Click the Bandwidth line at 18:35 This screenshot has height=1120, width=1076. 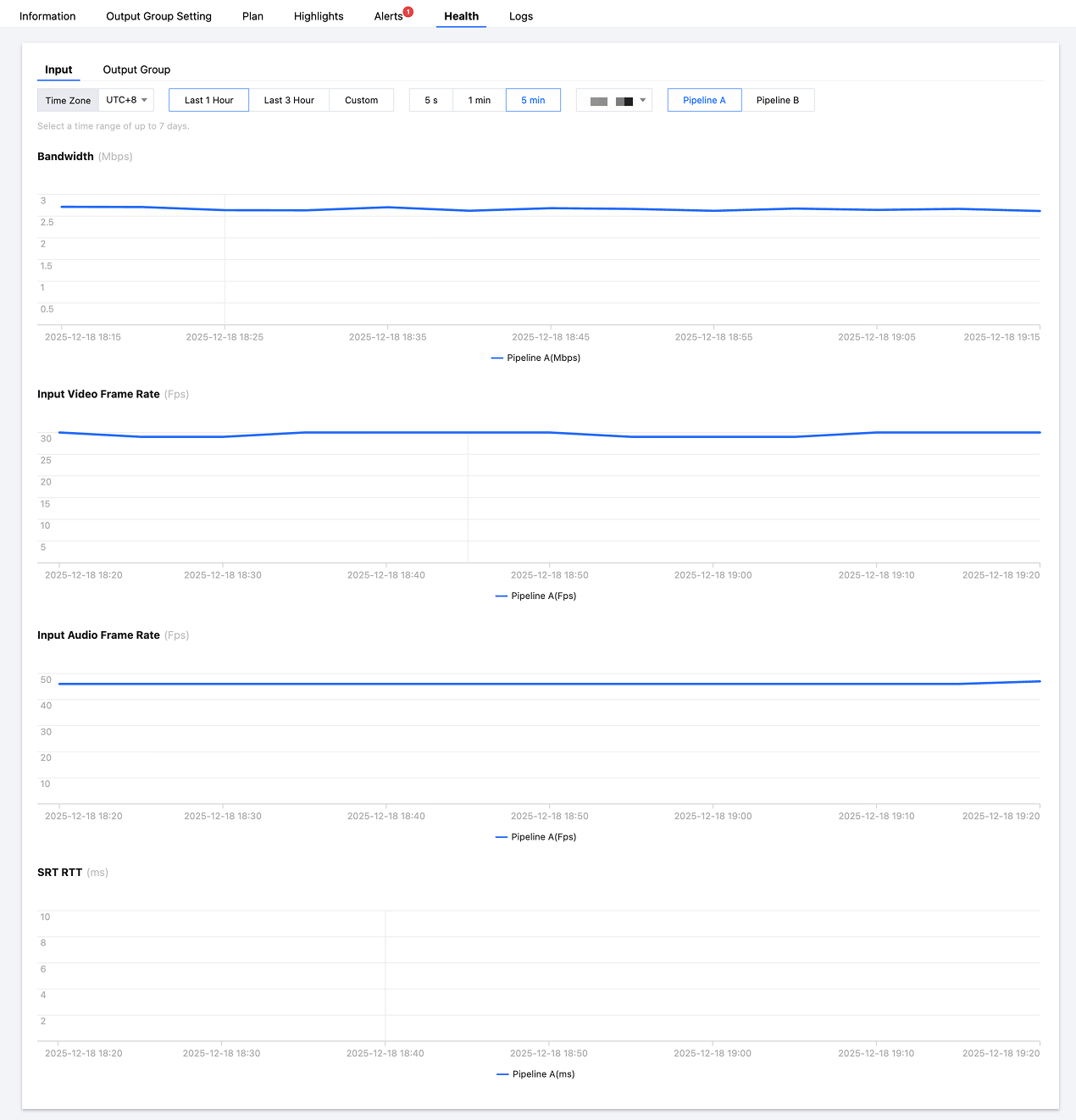coord(387,208)
